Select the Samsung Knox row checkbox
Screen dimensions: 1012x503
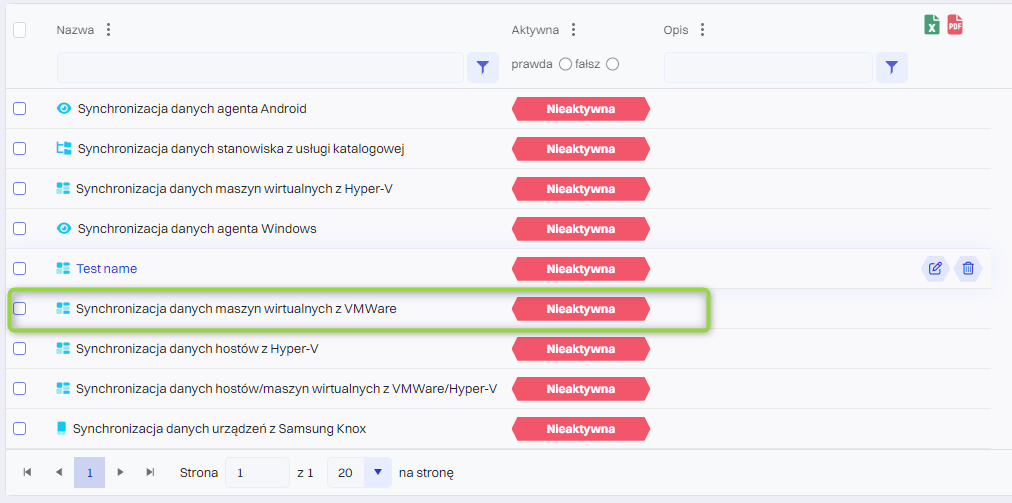(19, 428)
